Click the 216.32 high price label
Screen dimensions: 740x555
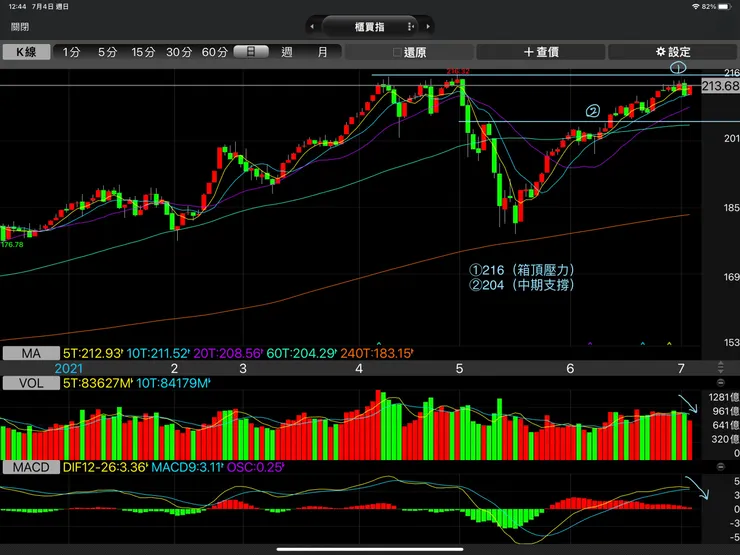pyautogui.click(x=458, y=72)
